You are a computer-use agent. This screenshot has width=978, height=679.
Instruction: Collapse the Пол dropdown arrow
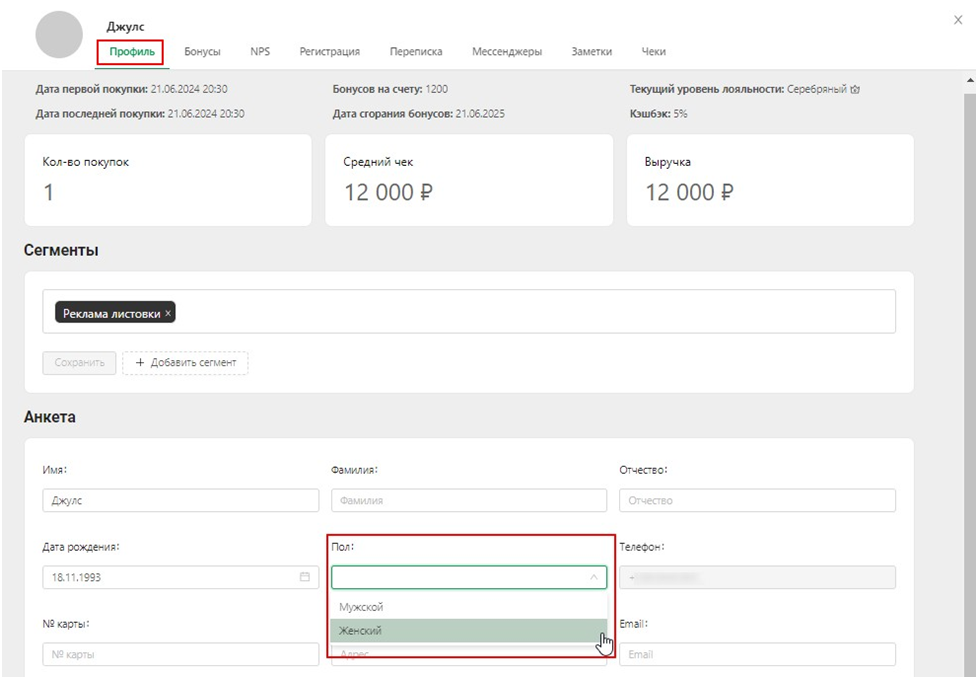pos(594,577)
